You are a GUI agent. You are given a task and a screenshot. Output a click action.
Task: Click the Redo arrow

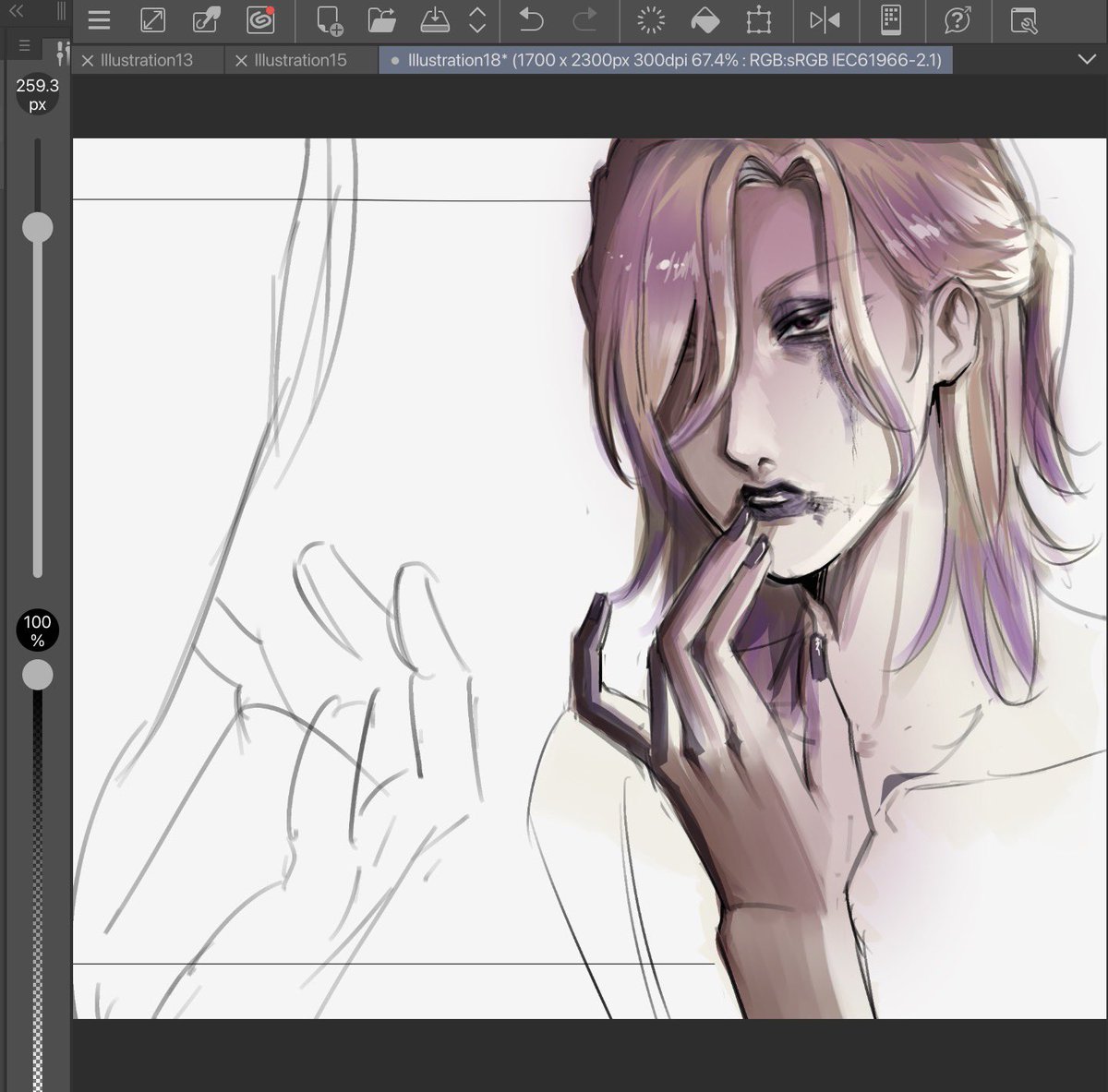click(x=584, y=19)
